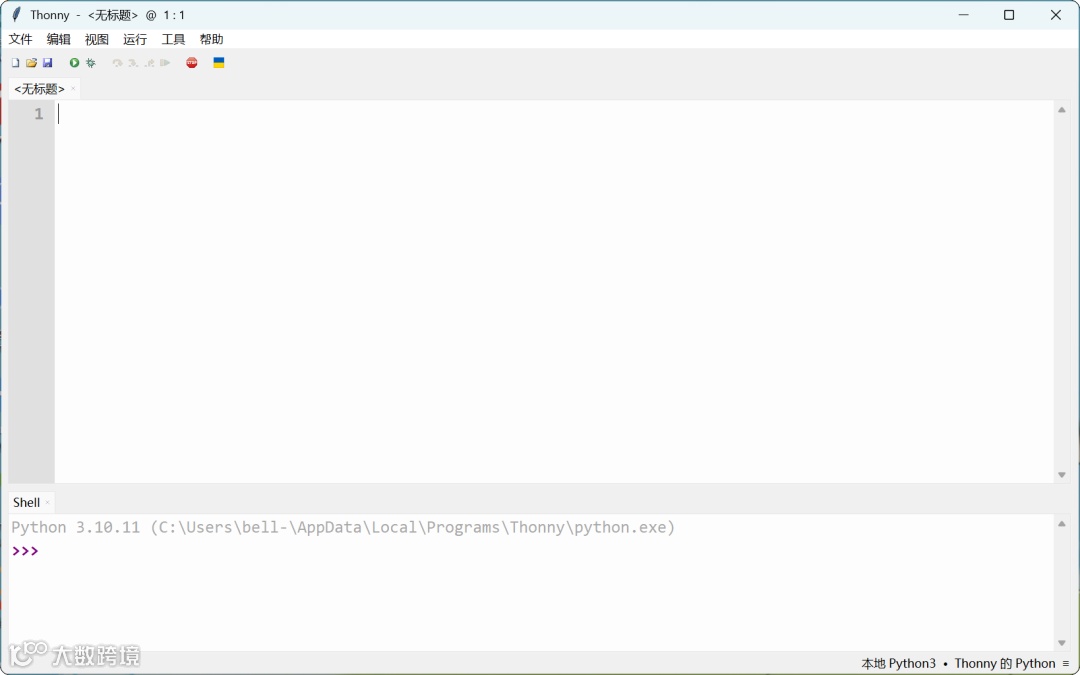Image resolution: width=1080 pixels, height=675 pixels.
Task: Open the 视图 menu
Action: (x=96, y=39)
